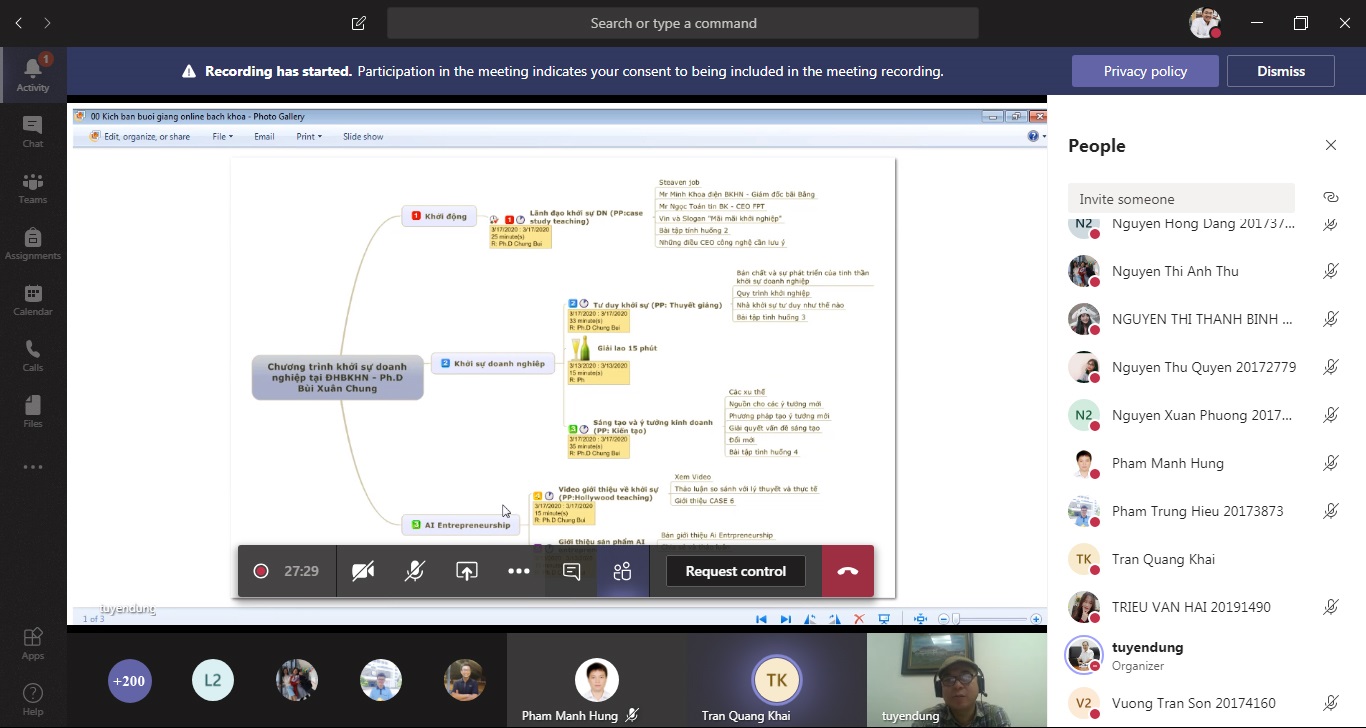
Task: Expand more apps ellipsis in sidebar
Action: tap(33, 467)
